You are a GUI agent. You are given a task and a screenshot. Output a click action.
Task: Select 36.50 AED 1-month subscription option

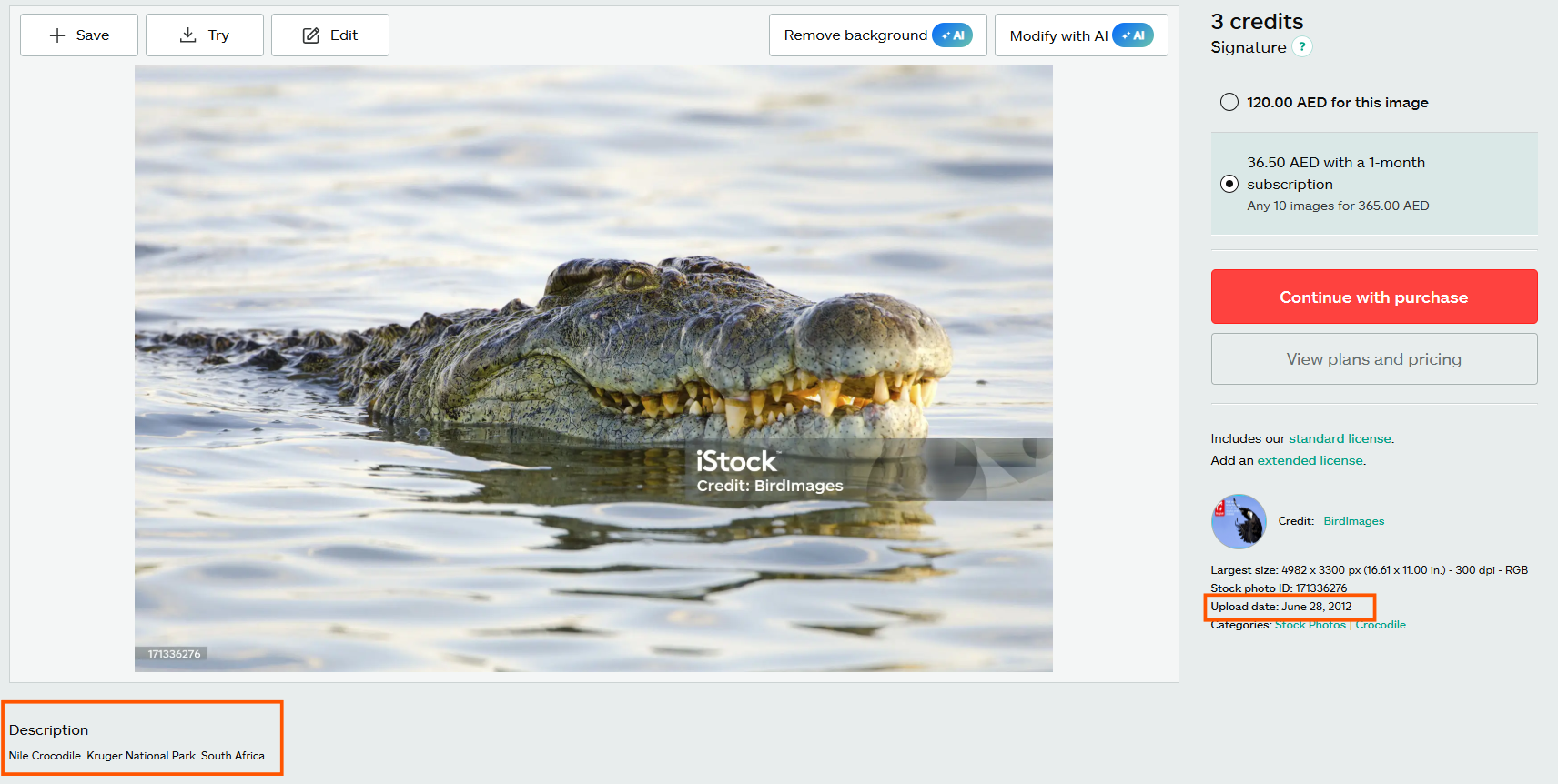1229,184
